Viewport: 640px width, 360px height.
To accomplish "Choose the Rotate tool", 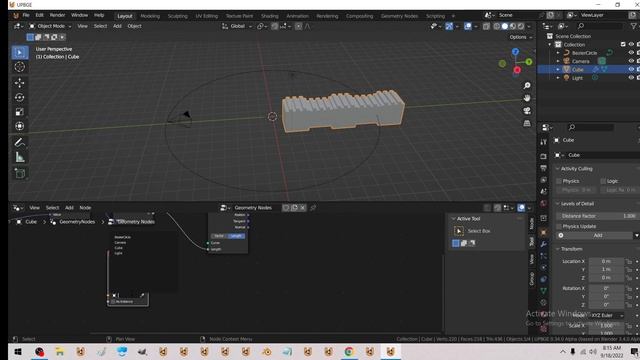I will pos(20,97).
